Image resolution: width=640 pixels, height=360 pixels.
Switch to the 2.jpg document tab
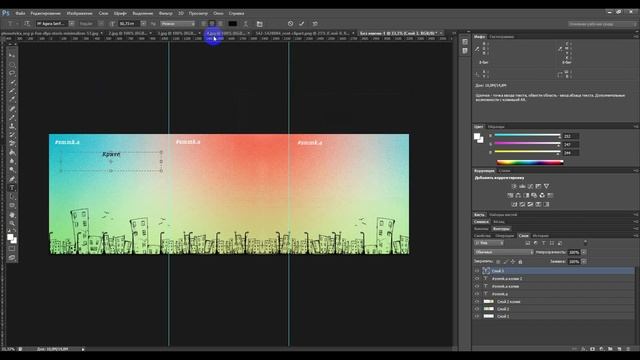pos(127,33)
